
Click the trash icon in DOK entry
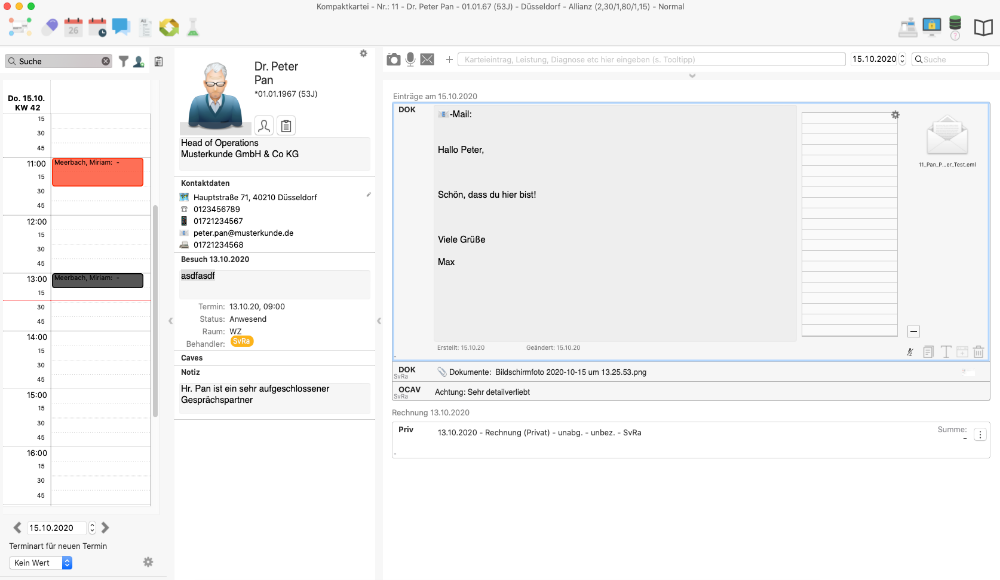click(x=979, y=352)
